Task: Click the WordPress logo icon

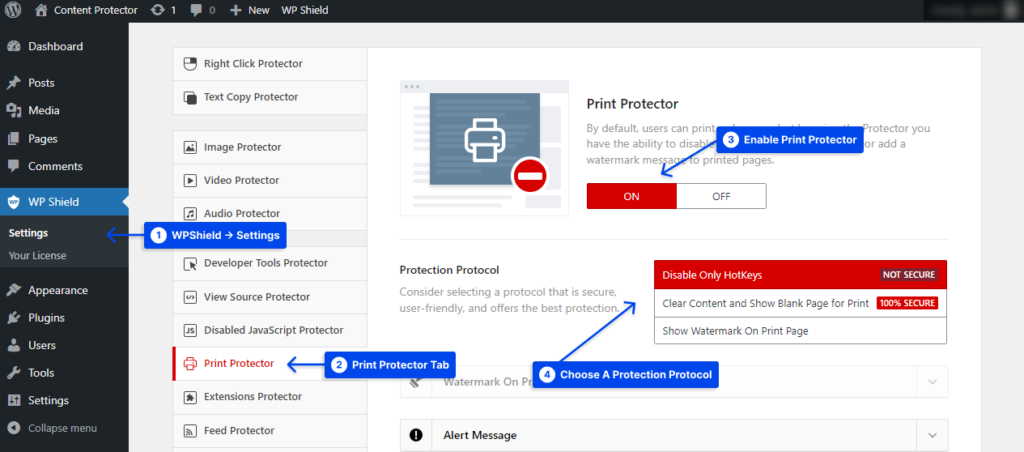Action: click(13, 10)
